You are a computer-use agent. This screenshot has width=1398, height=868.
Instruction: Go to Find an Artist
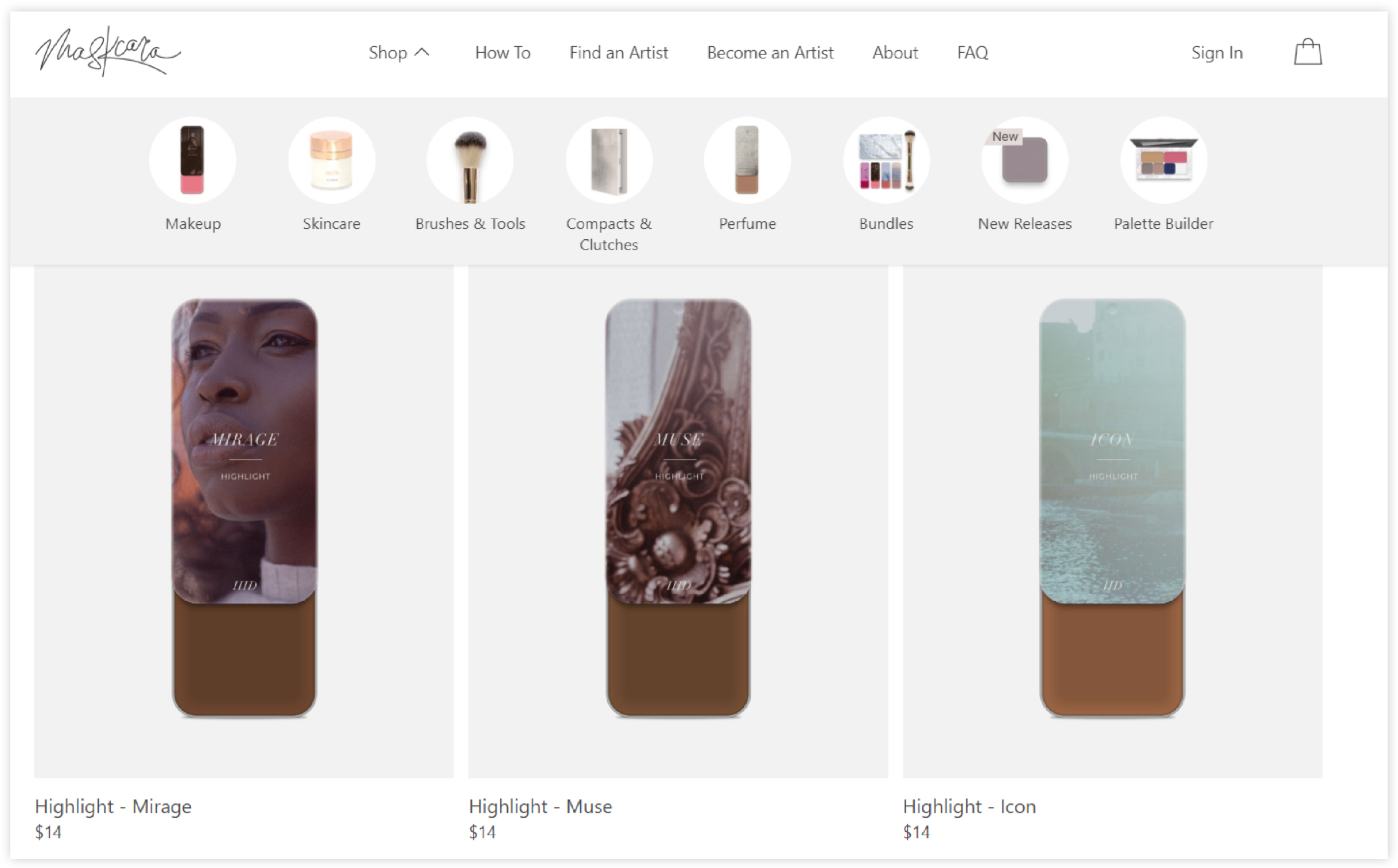coord(618,53)
